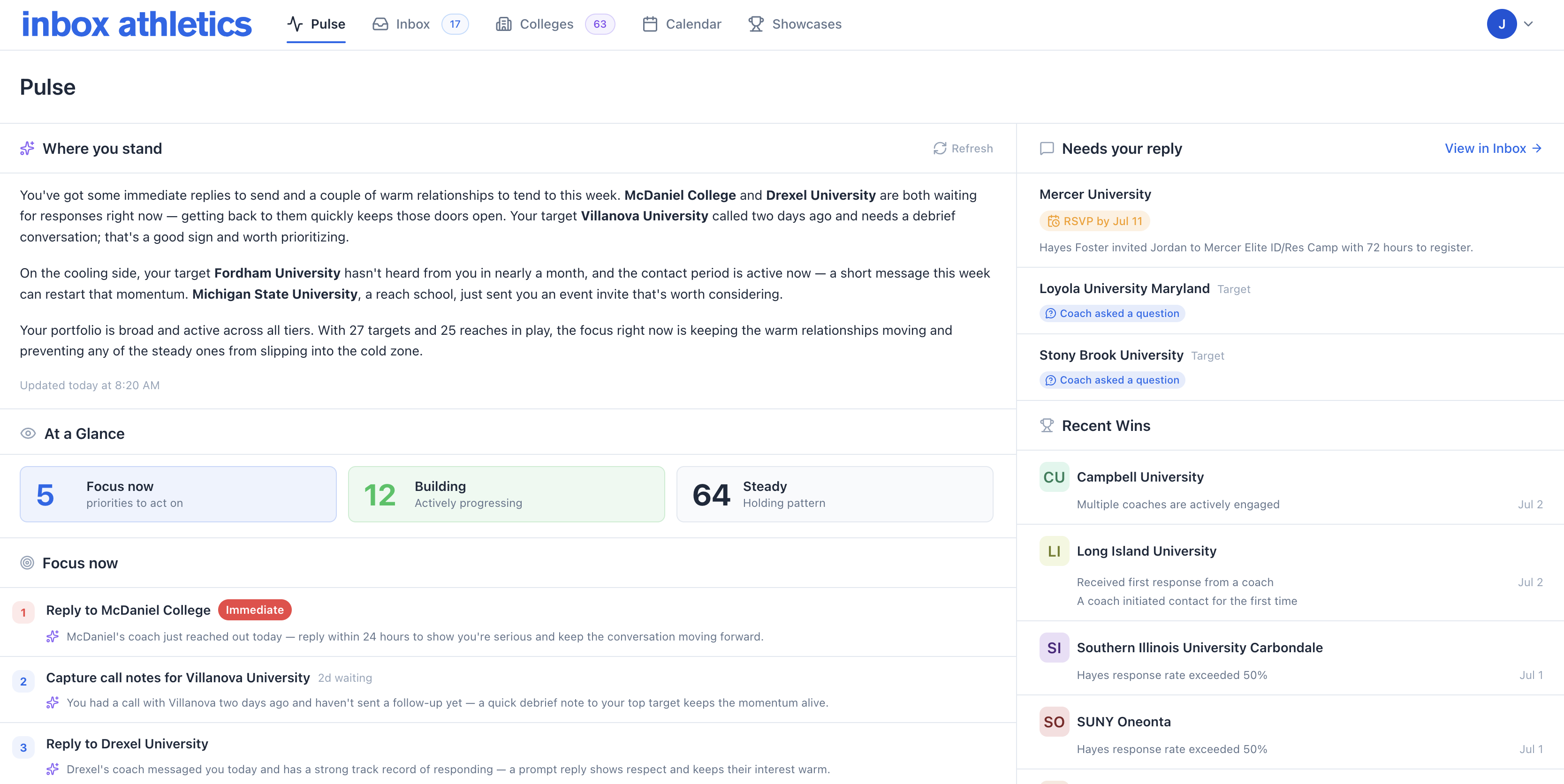Click the Target label next to Stony Brook
1564x784 pixels.
pos(1207,355)
